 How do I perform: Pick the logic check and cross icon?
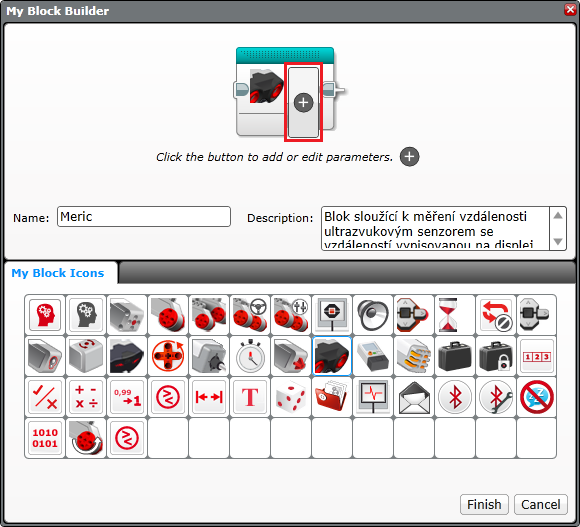45,397
